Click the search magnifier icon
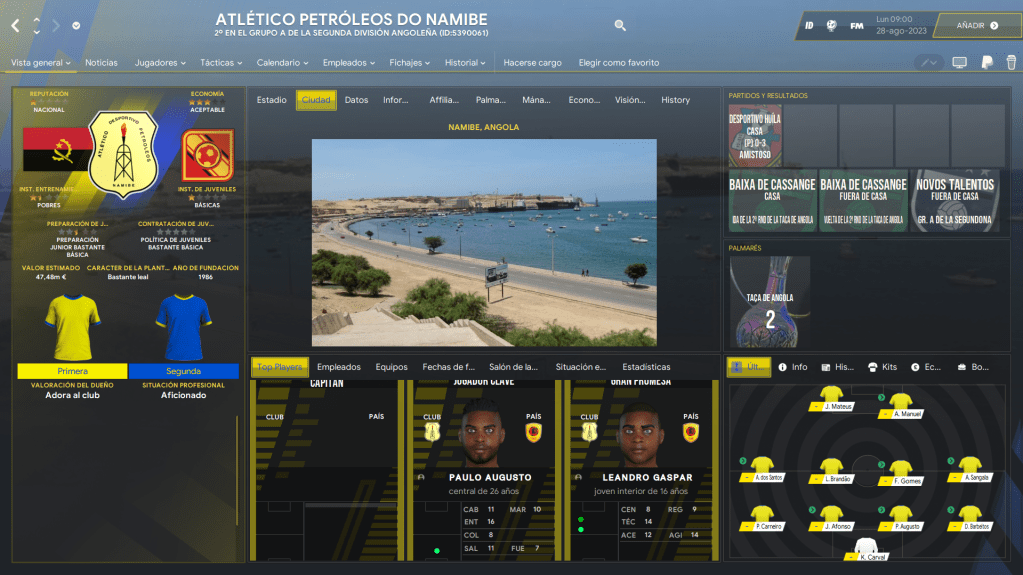This screenshot has width=1023, height=575. point(620,26)
